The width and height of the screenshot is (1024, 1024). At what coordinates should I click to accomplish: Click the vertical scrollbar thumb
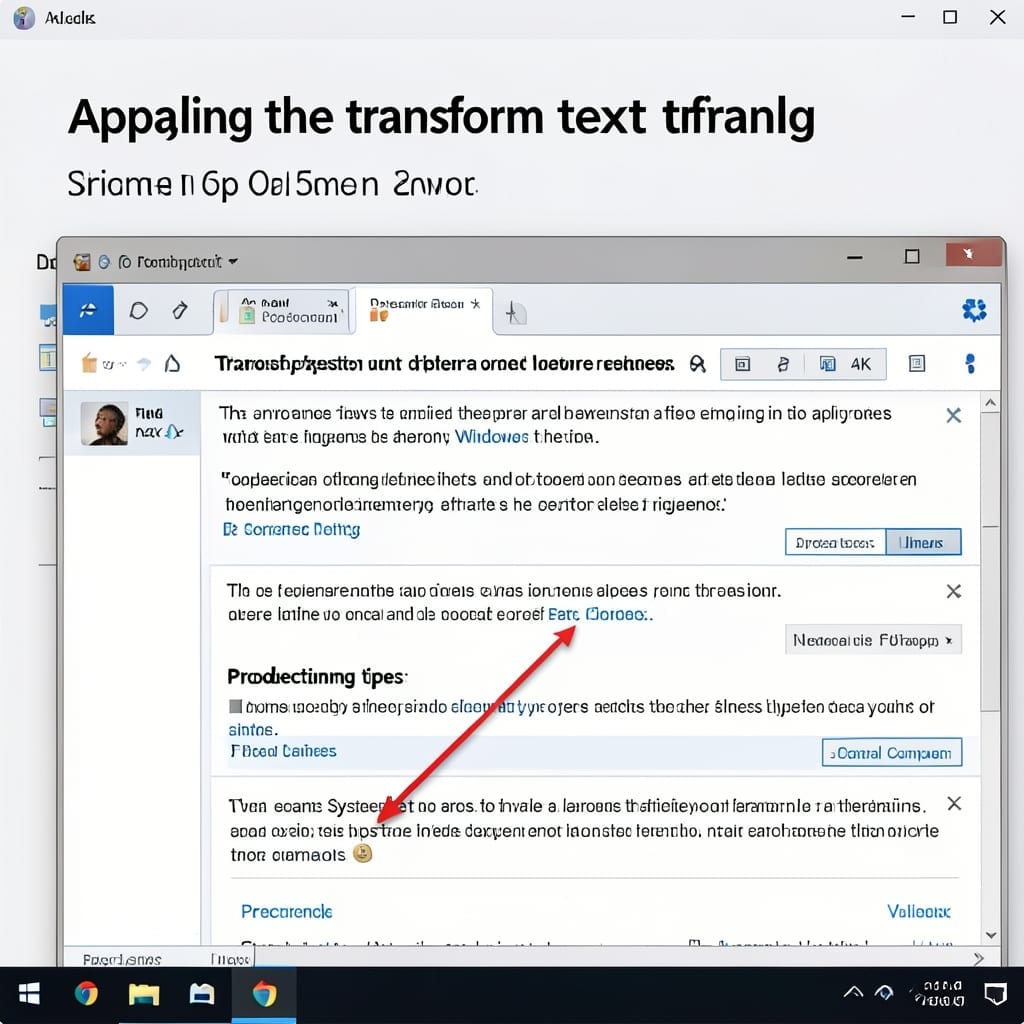(990, 562)
